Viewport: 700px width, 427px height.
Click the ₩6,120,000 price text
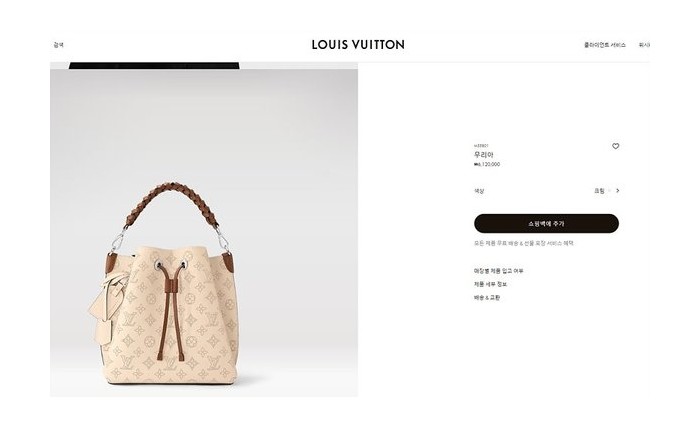(x=487, y=164)
